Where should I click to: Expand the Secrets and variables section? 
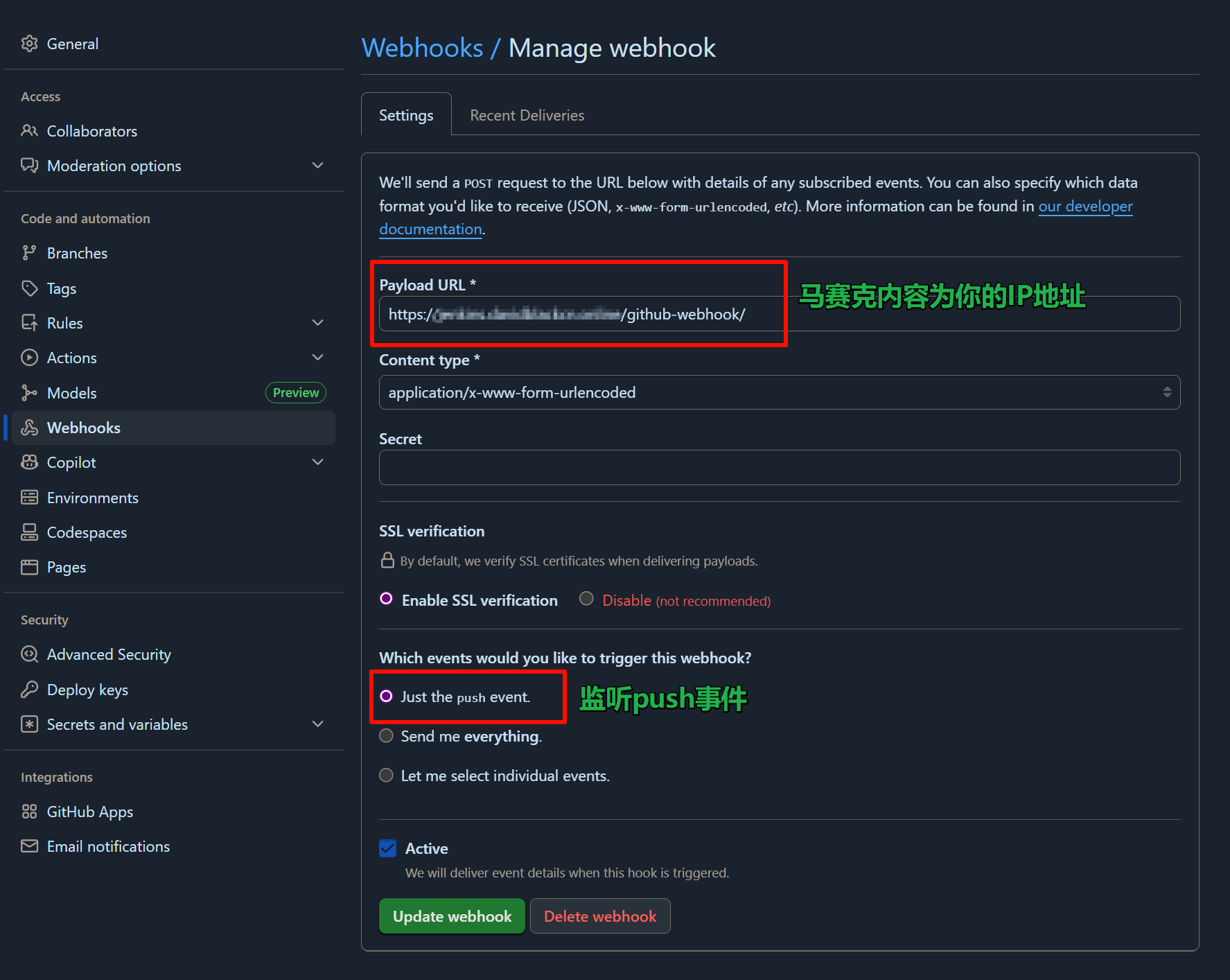(x=317, y=724)
